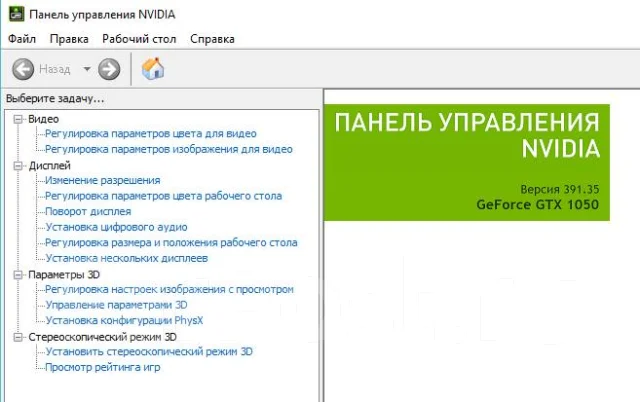Click the Forward arrow button

click(109, 69)
